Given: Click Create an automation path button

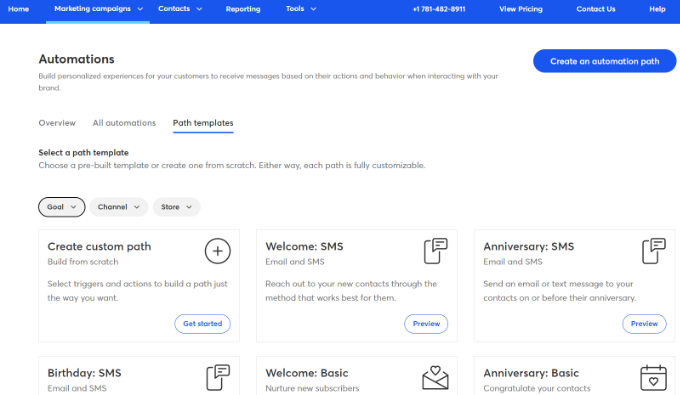Looking at the screenshot, I should click(x=605, y=61).
